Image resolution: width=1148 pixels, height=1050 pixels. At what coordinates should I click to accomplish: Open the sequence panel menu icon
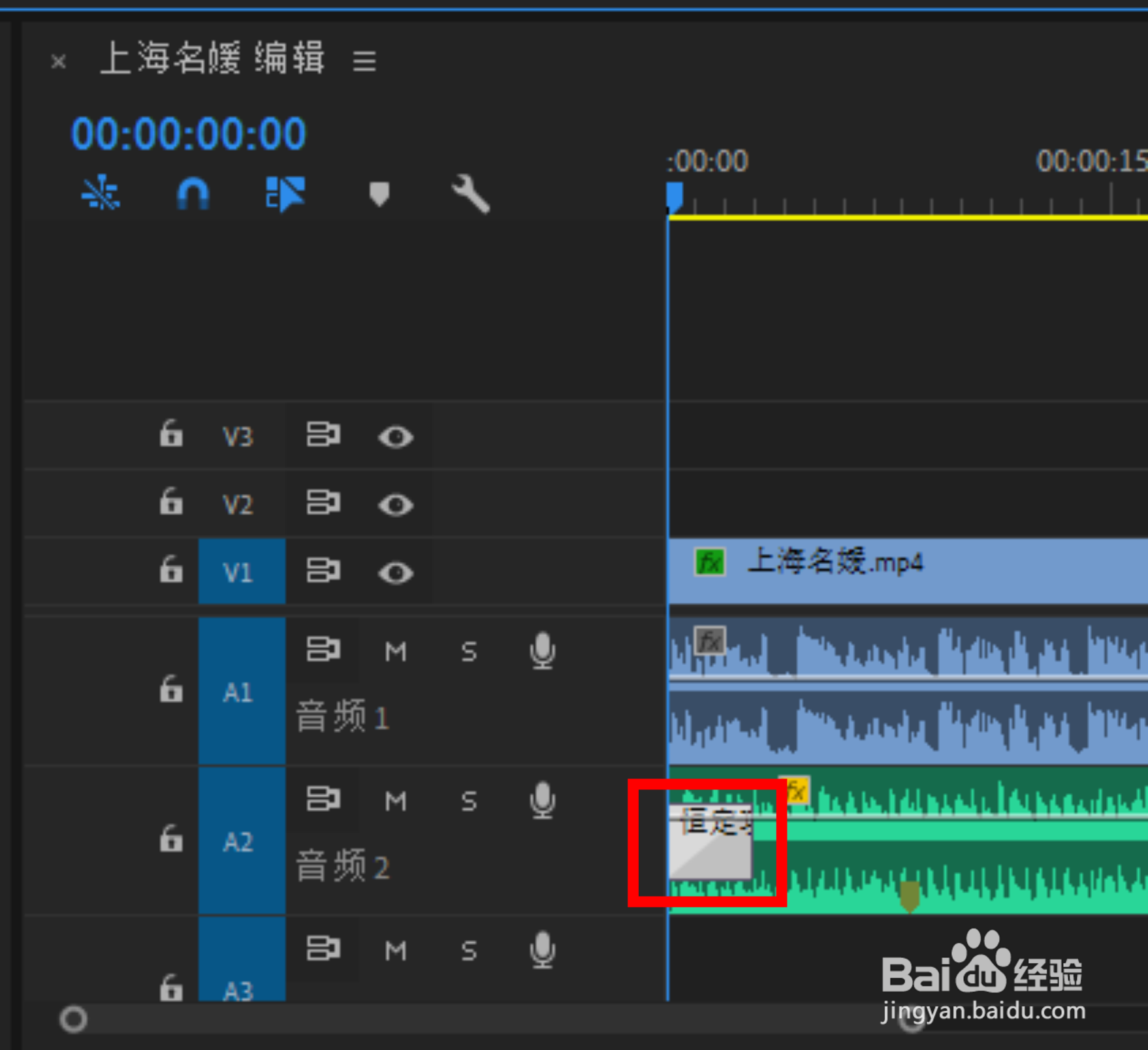[x=364, y=61]
